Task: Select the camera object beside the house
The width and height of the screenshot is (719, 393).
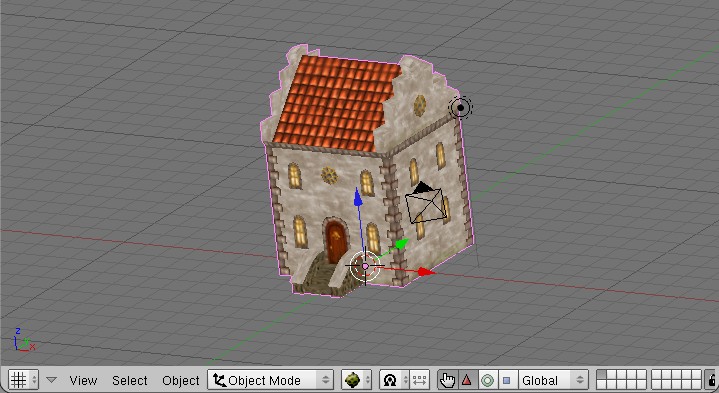Action: 426,203
